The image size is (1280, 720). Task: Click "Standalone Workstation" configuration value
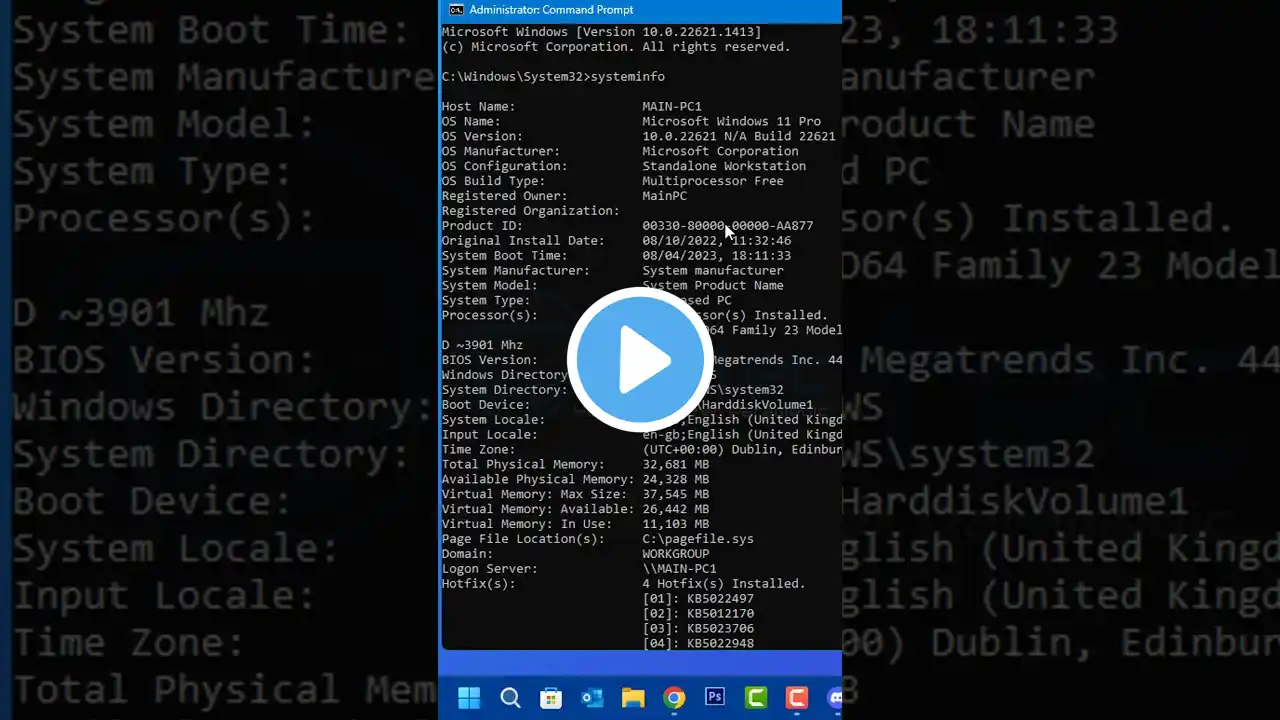[x=724, y=166]
